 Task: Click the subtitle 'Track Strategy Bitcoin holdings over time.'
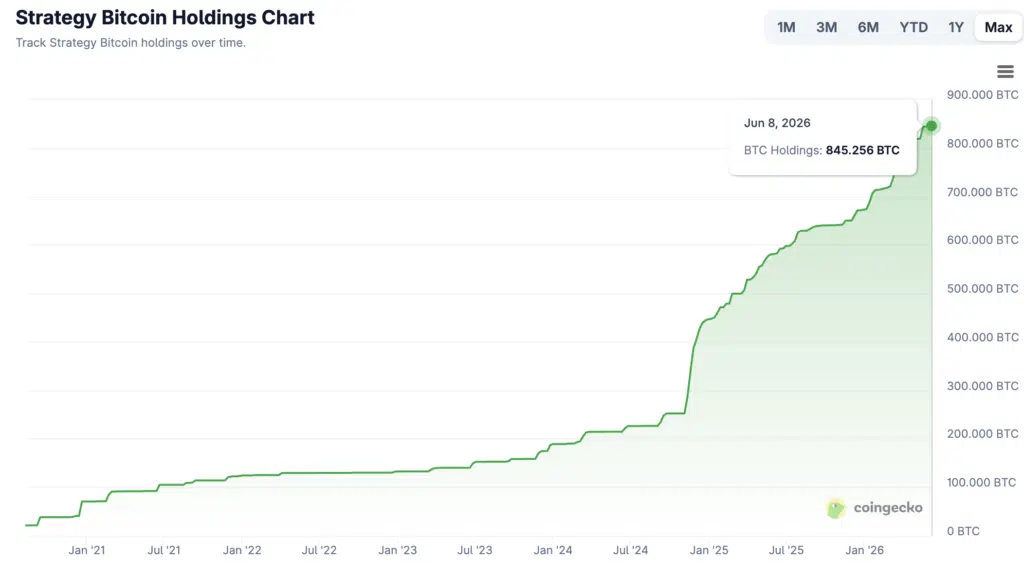pos(131,43)
